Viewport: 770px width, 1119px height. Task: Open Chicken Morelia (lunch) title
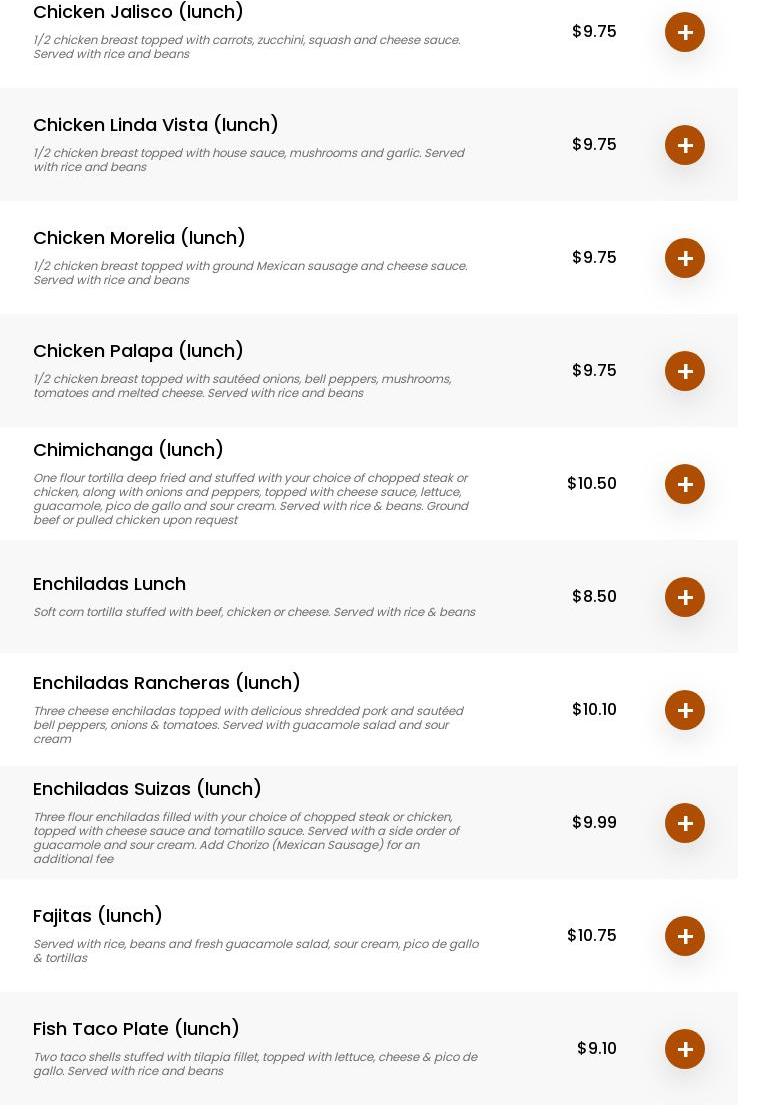[x=139, y=238]
